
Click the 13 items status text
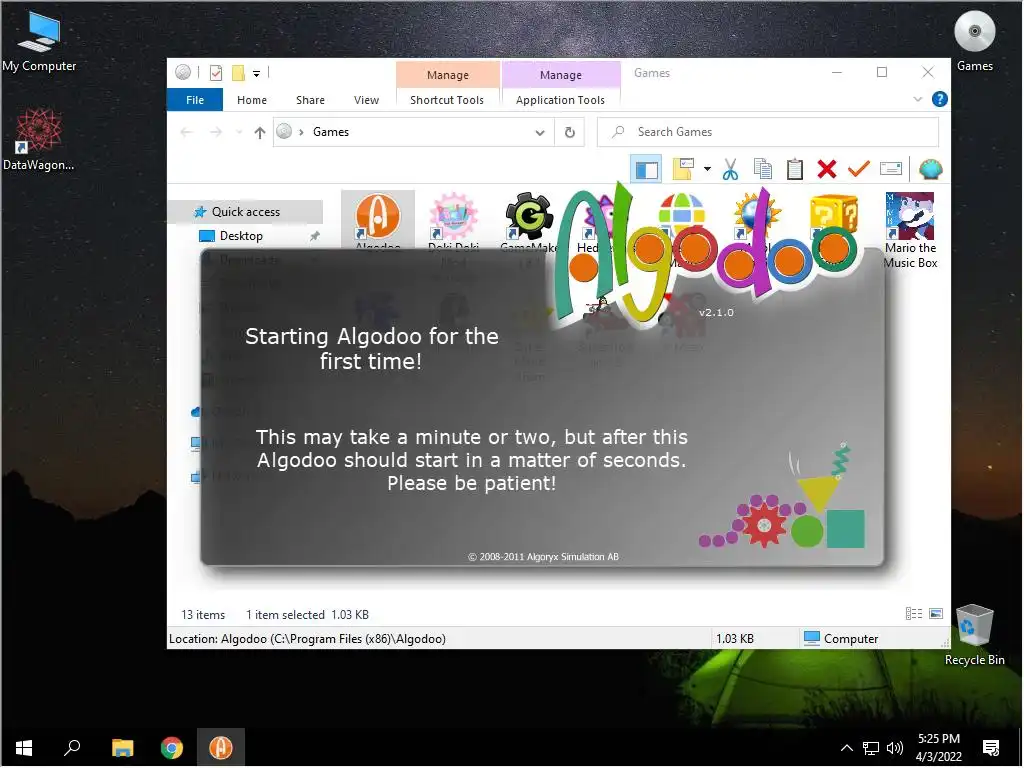click(203, 615)
